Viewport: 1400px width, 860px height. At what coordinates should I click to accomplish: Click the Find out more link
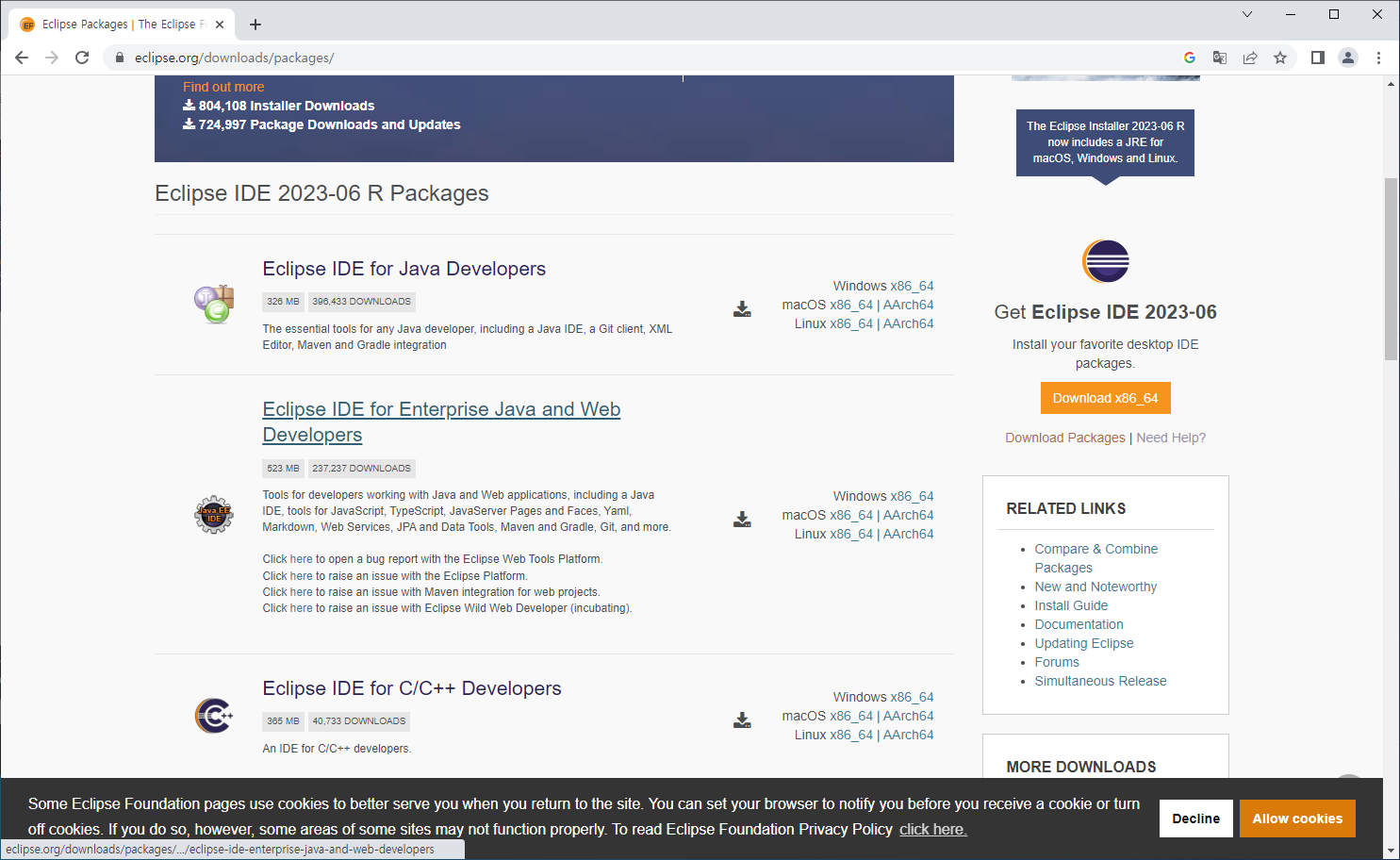pos(223,87)
